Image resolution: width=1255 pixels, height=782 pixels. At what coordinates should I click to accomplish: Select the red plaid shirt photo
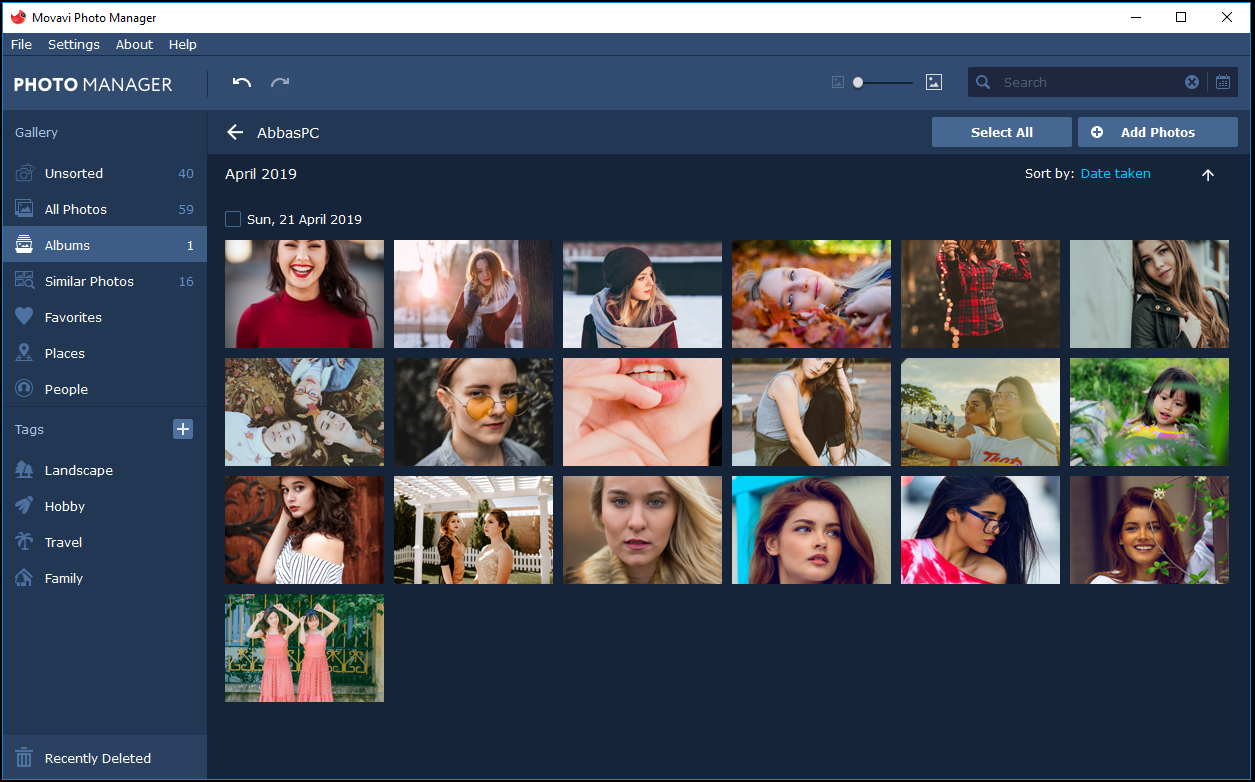tap(980, 294)
